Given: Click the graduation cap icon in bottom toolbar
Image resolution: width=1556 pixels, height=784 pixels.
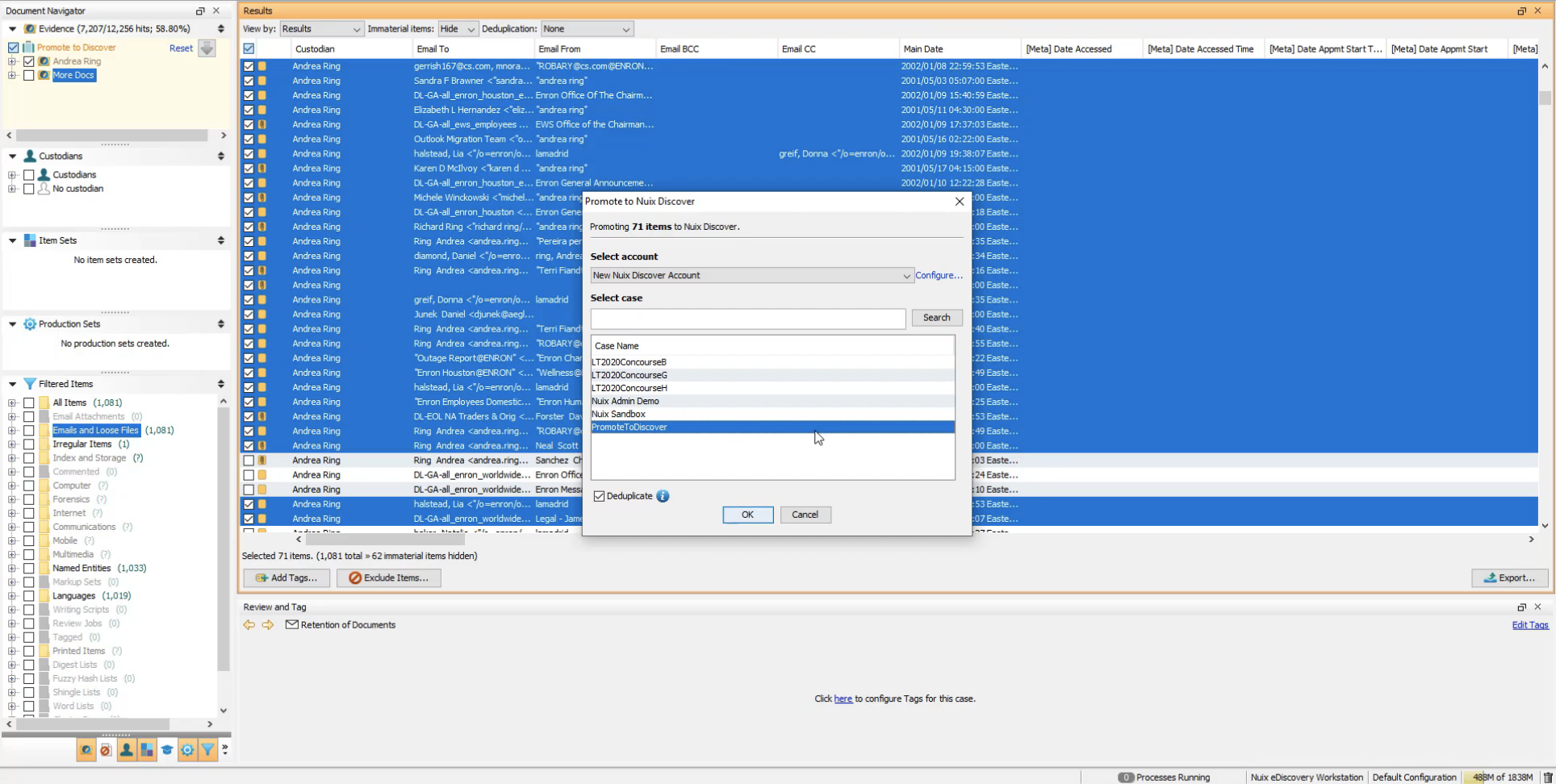Looking at the screenshot, I should point(168,750).
